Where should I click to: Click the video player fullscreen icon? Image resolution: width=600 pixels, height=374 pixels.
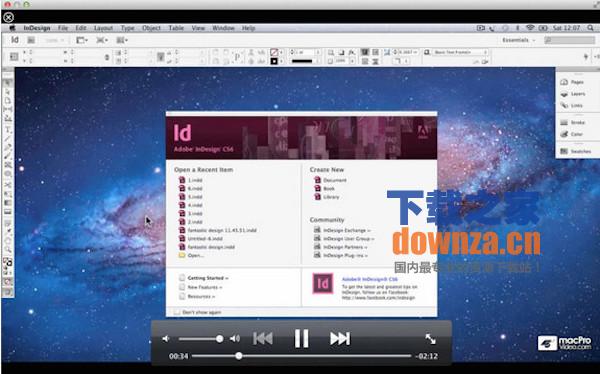pyautogui.click(x=430, y=339)
